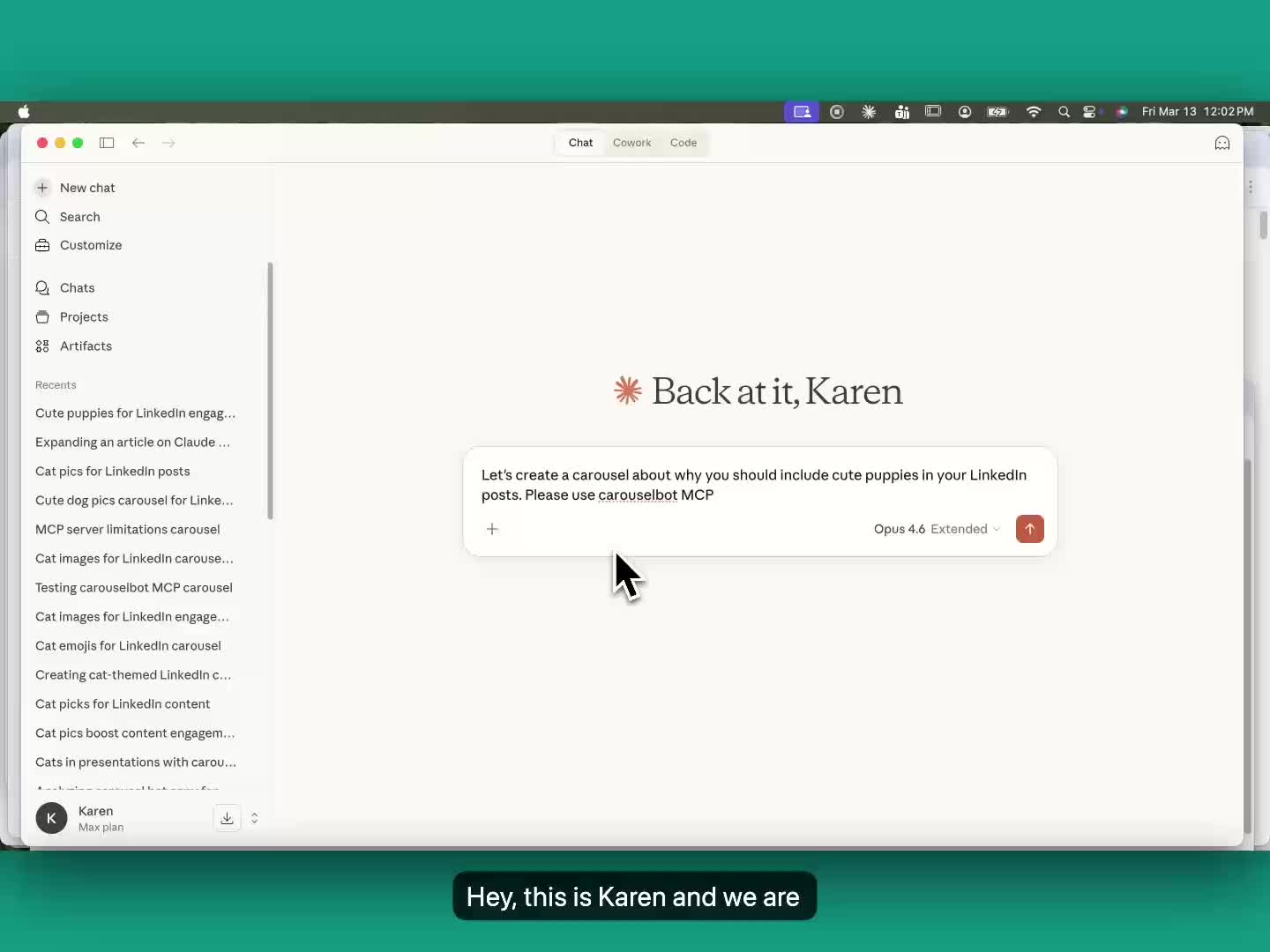Switch to the Cowork tab
This screenshot has width=1270, height=952.
click(x=631, y=143)
